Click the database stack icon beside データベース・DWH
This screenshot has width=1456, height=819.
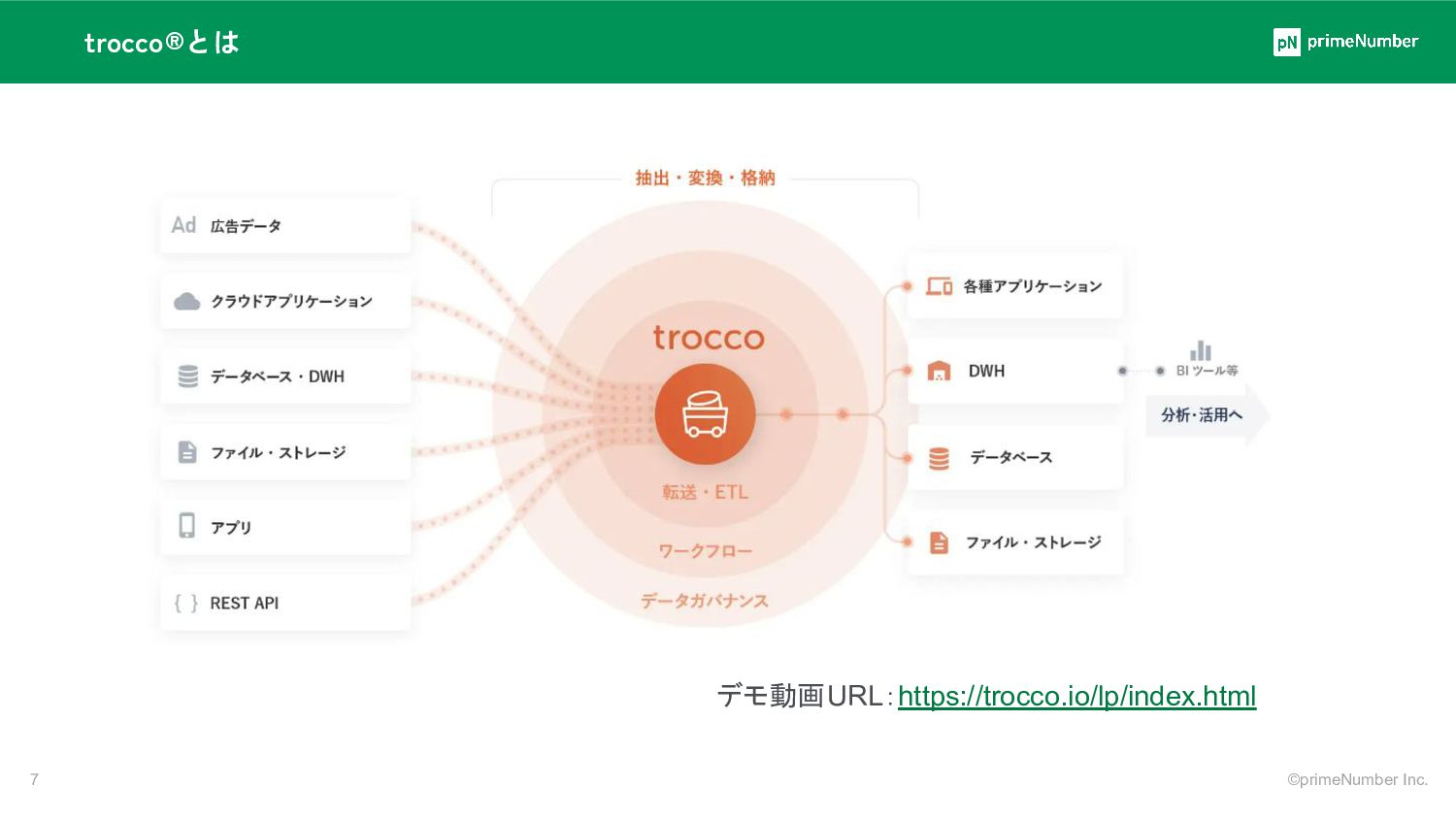click(x=188, y=377)
